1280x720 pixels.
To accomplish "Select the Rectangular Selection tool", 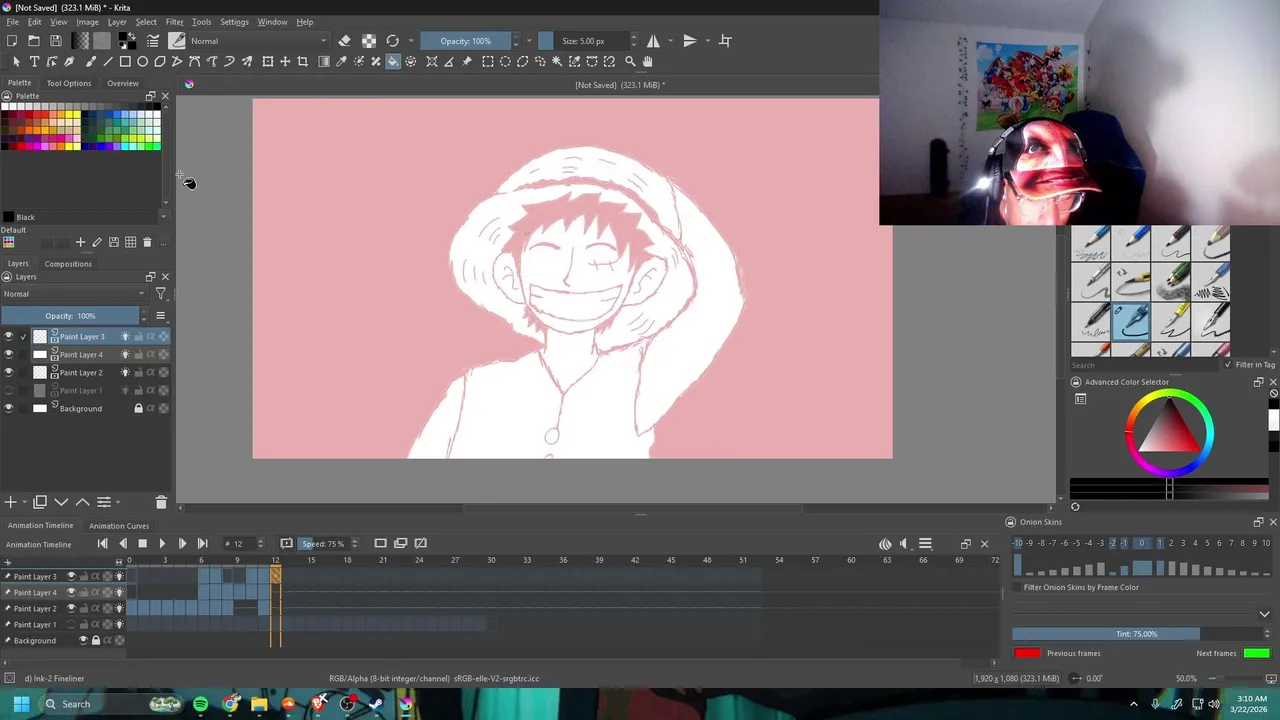I will coord(488,62).
